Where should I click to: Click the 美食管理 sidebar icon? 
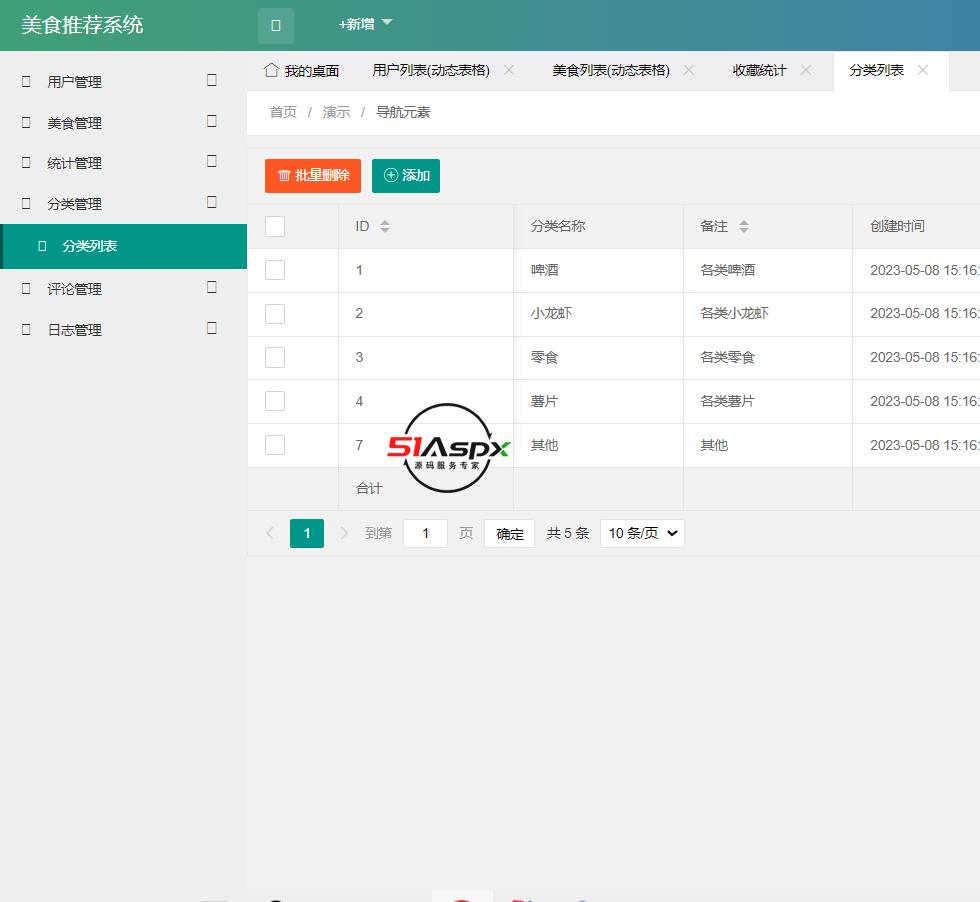pyautogui.click(x=25, y=122)
